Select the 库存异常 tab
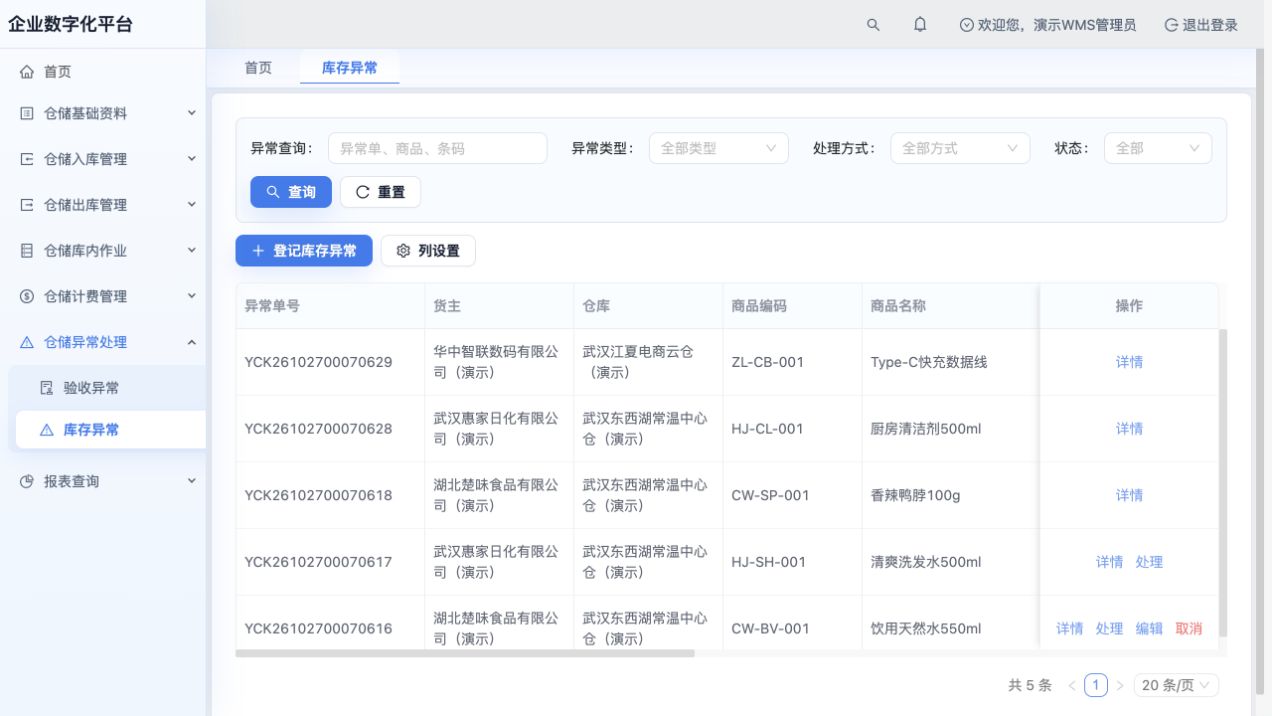 pyautogui.click(x=349, y=68)
